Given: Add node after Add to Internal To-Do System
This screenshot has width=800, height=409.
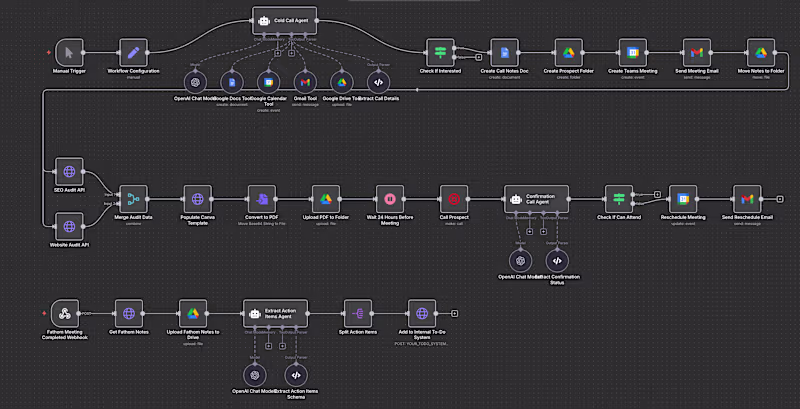Looking at the screenshot, I should point(455,313).
